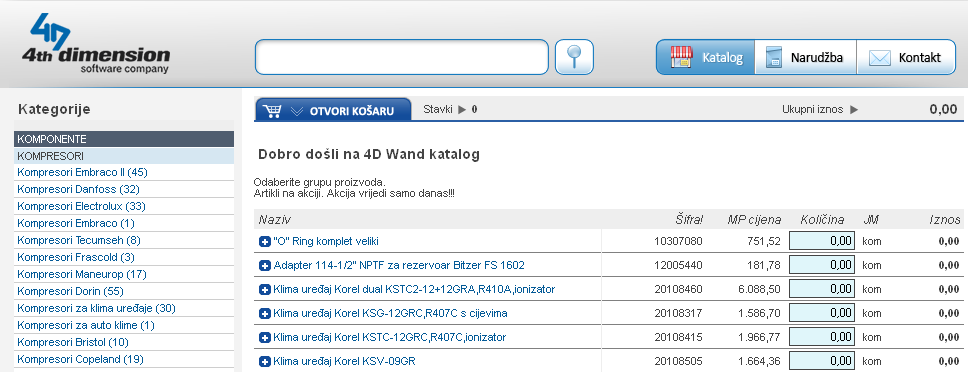Click the MP cijena column header
The height and width of the screenshot is (372, 968).
coord(754,220)
